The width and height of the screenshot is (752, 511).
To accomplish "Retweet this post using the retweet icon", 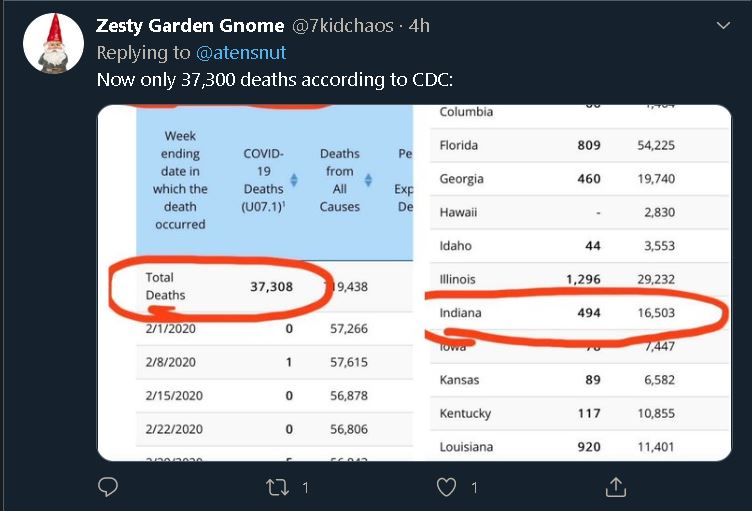I will coord(277,487).
